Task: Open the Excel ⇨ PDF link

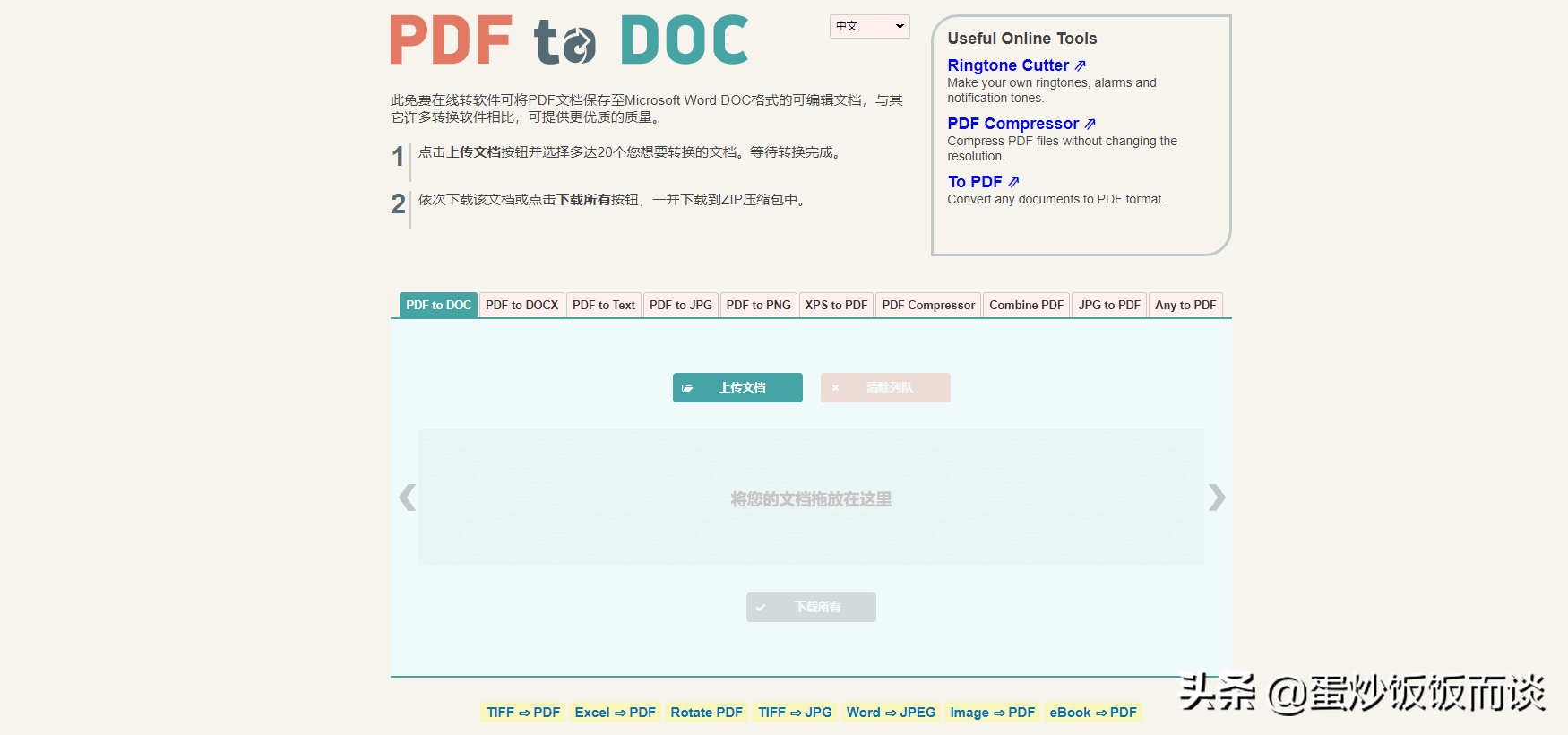Action: [x=616, y=713]
